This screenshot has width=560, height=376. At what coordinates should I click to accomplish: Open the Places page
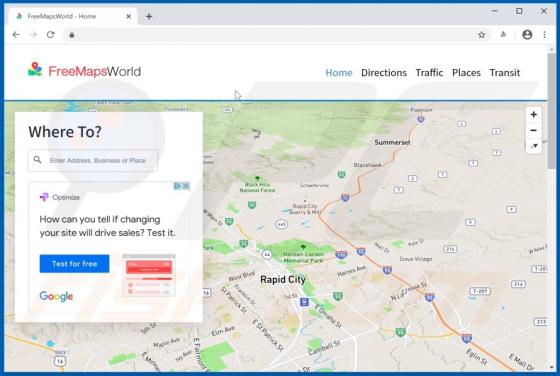point(466,73)
